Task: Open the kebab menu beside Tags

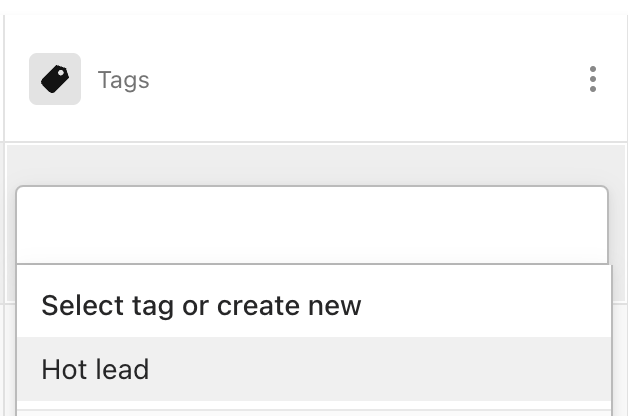Action: tap(593, 79)
